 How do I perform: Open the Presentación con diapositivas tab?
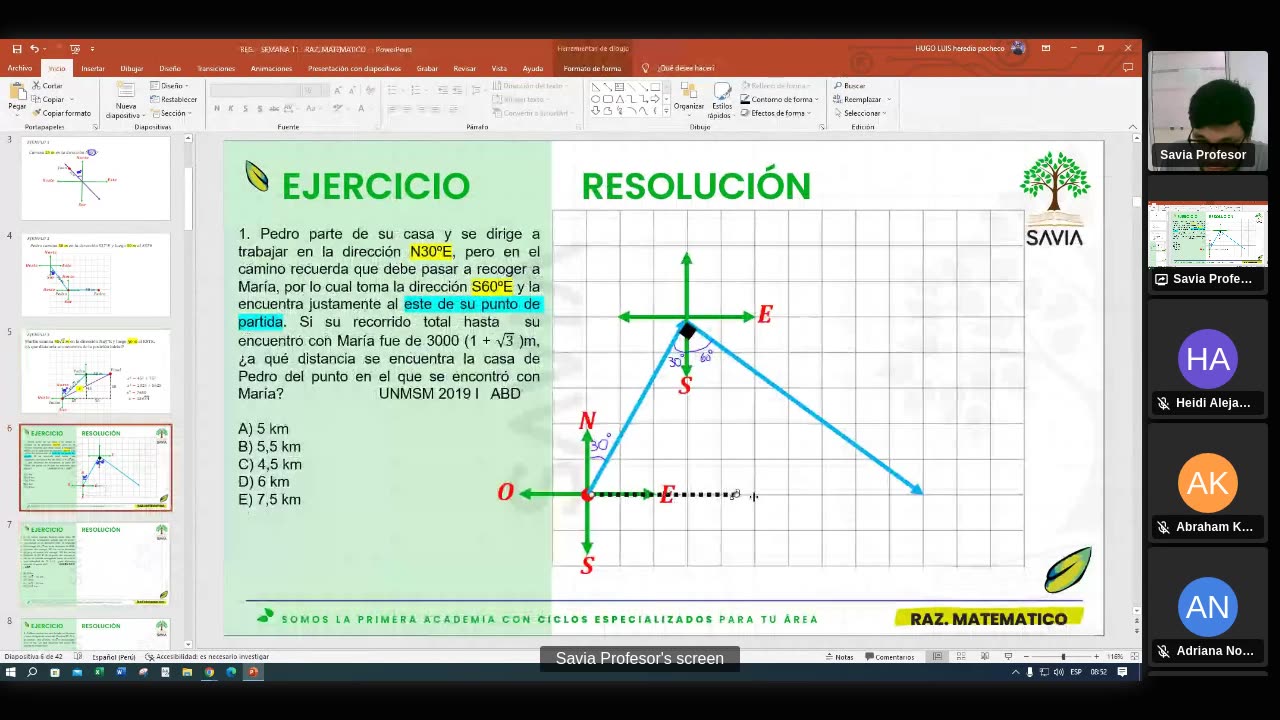[354, 68]
